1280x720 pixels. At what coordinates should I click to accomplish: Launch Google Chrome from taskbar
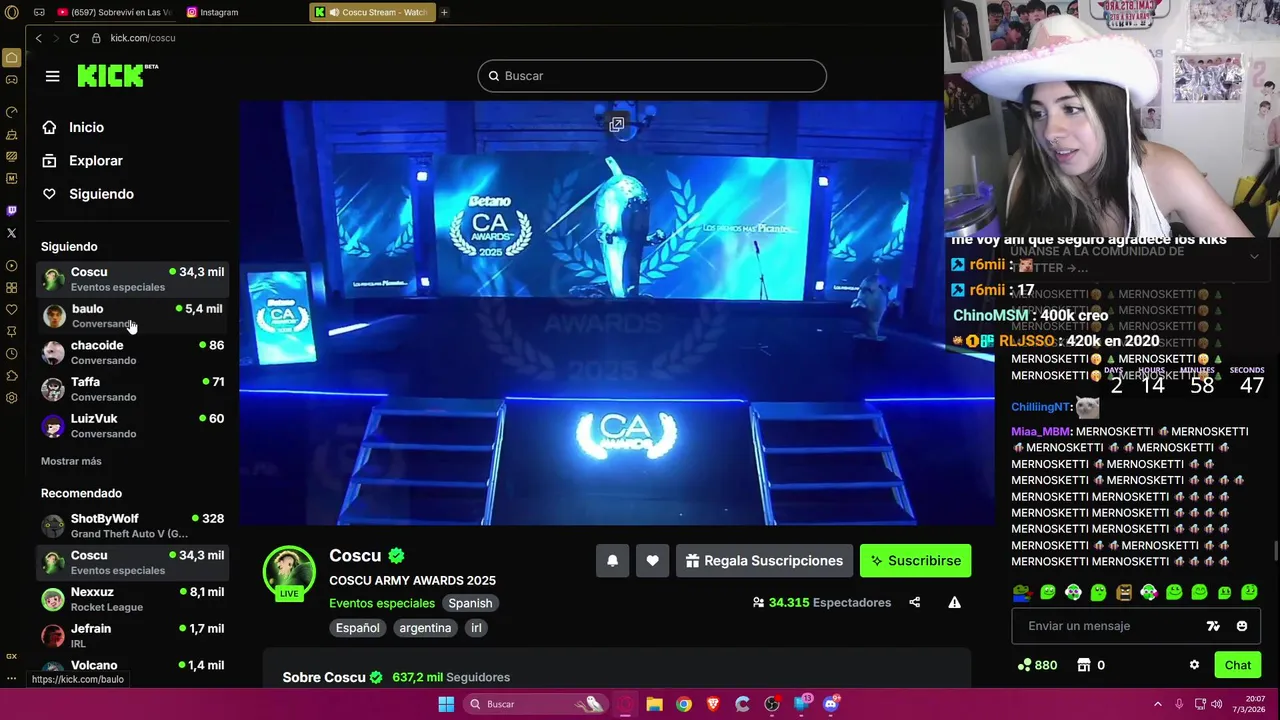(683, 704)
